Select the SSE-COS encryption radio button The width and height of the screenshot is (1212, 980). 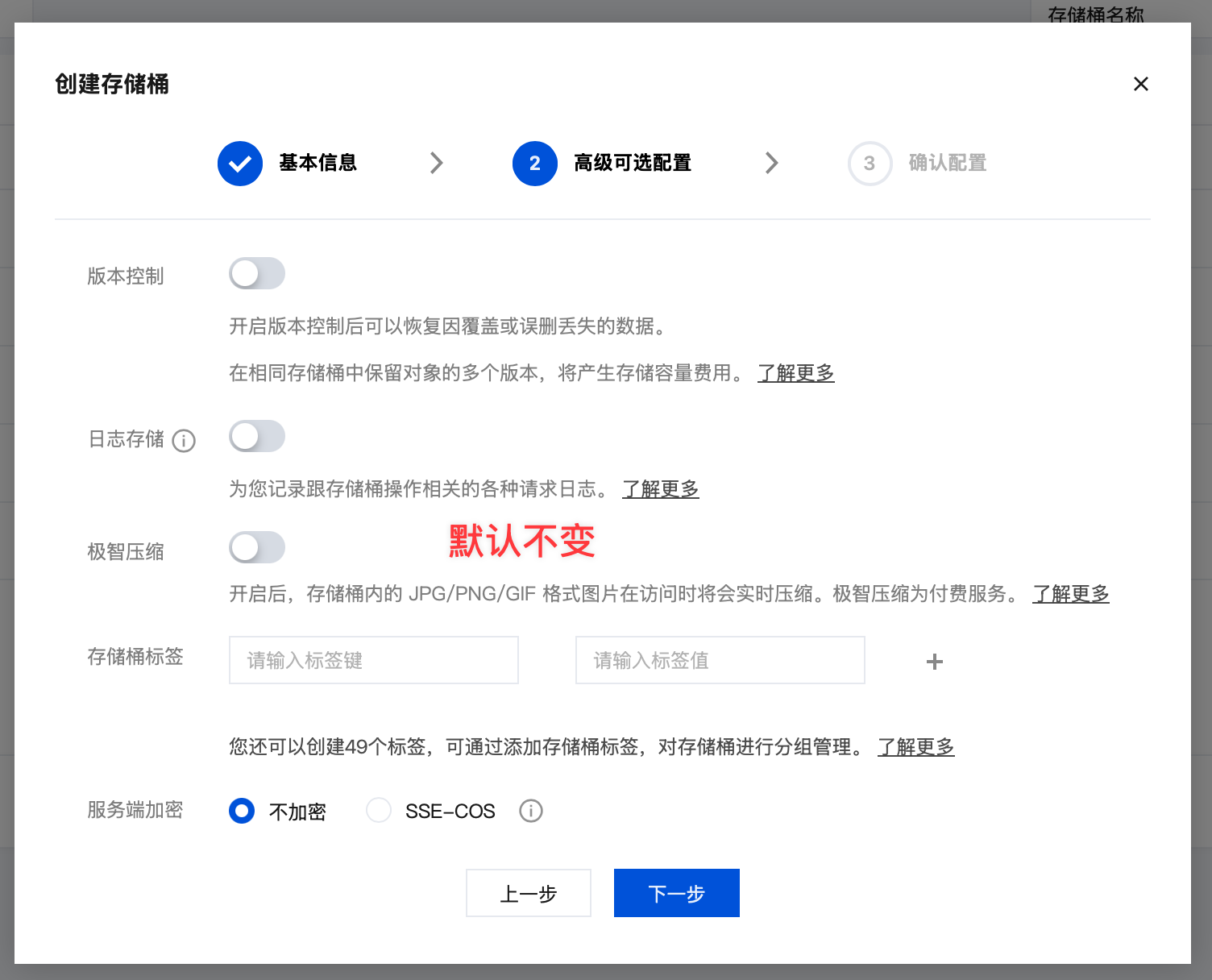(379, 811)
